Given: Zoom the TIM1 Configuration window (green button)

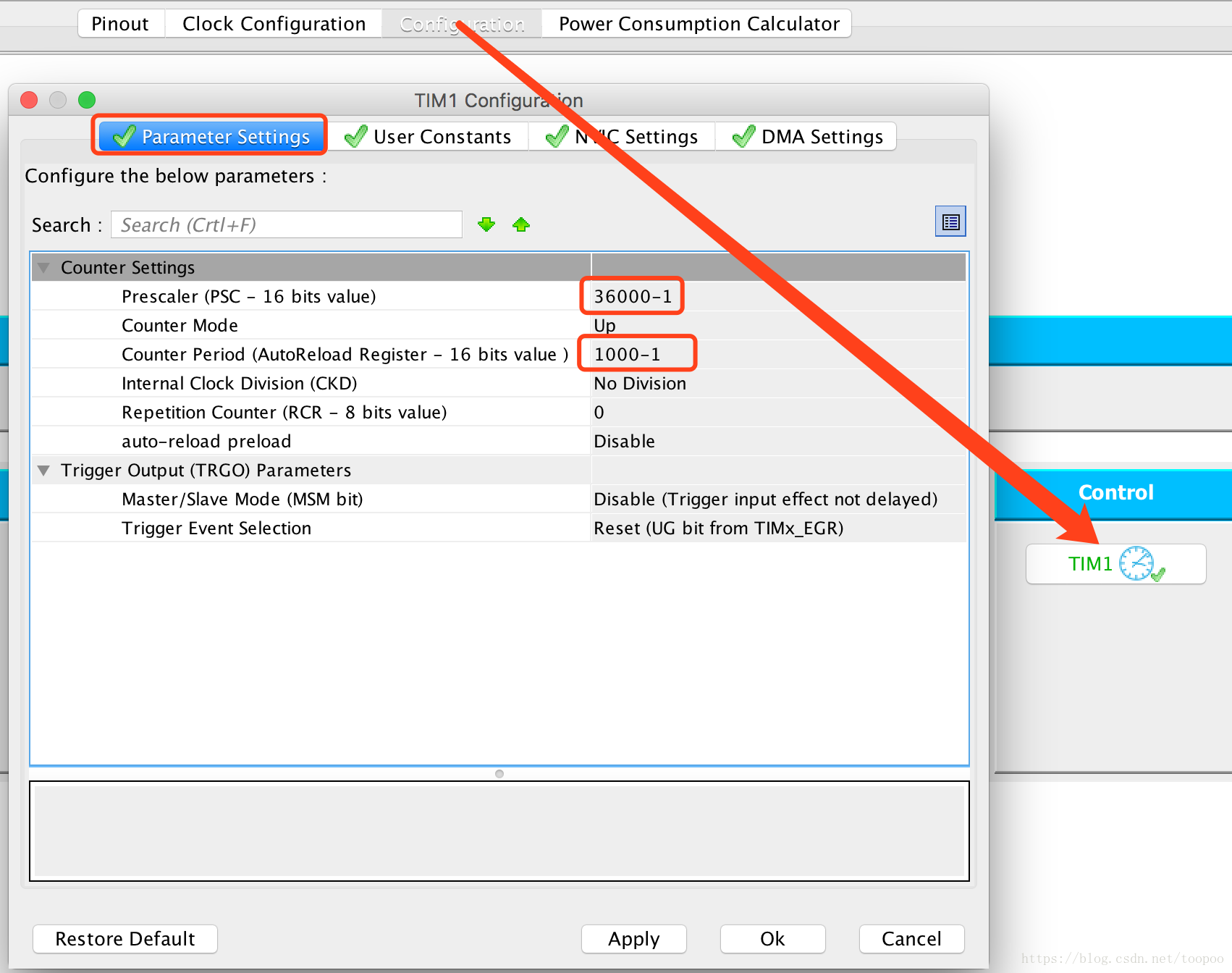Looking at the screenshot, I should tap(87, 100).
